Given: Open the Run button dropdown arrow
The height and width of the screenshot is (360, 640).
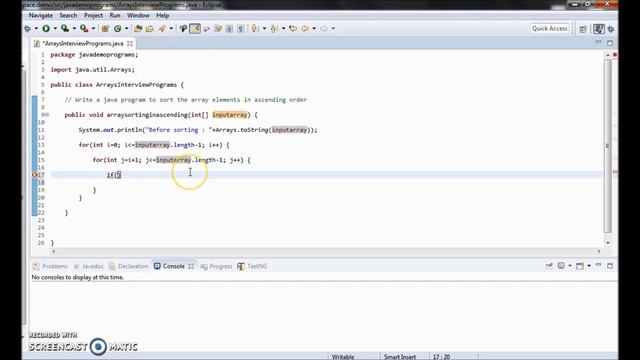Looking at the screenshot, I should (55, 29).
